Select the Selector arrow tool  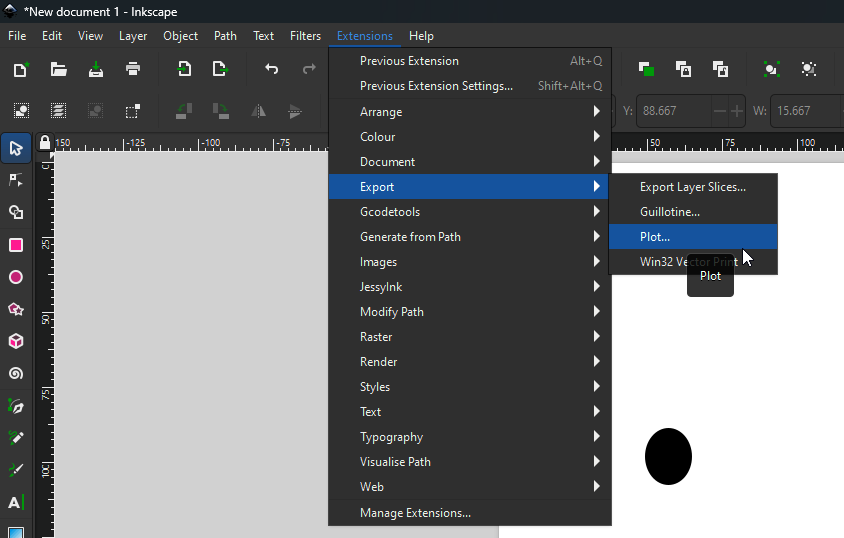(16, 148)
